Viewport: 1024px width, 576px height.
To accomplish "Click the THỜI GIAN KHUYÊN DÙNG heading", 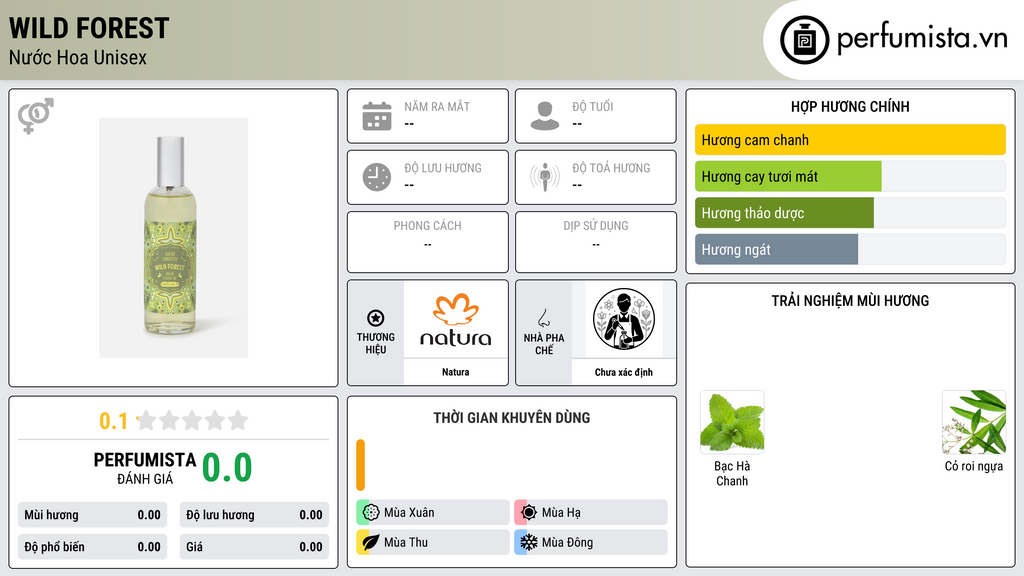I will (x=512, y=417).
